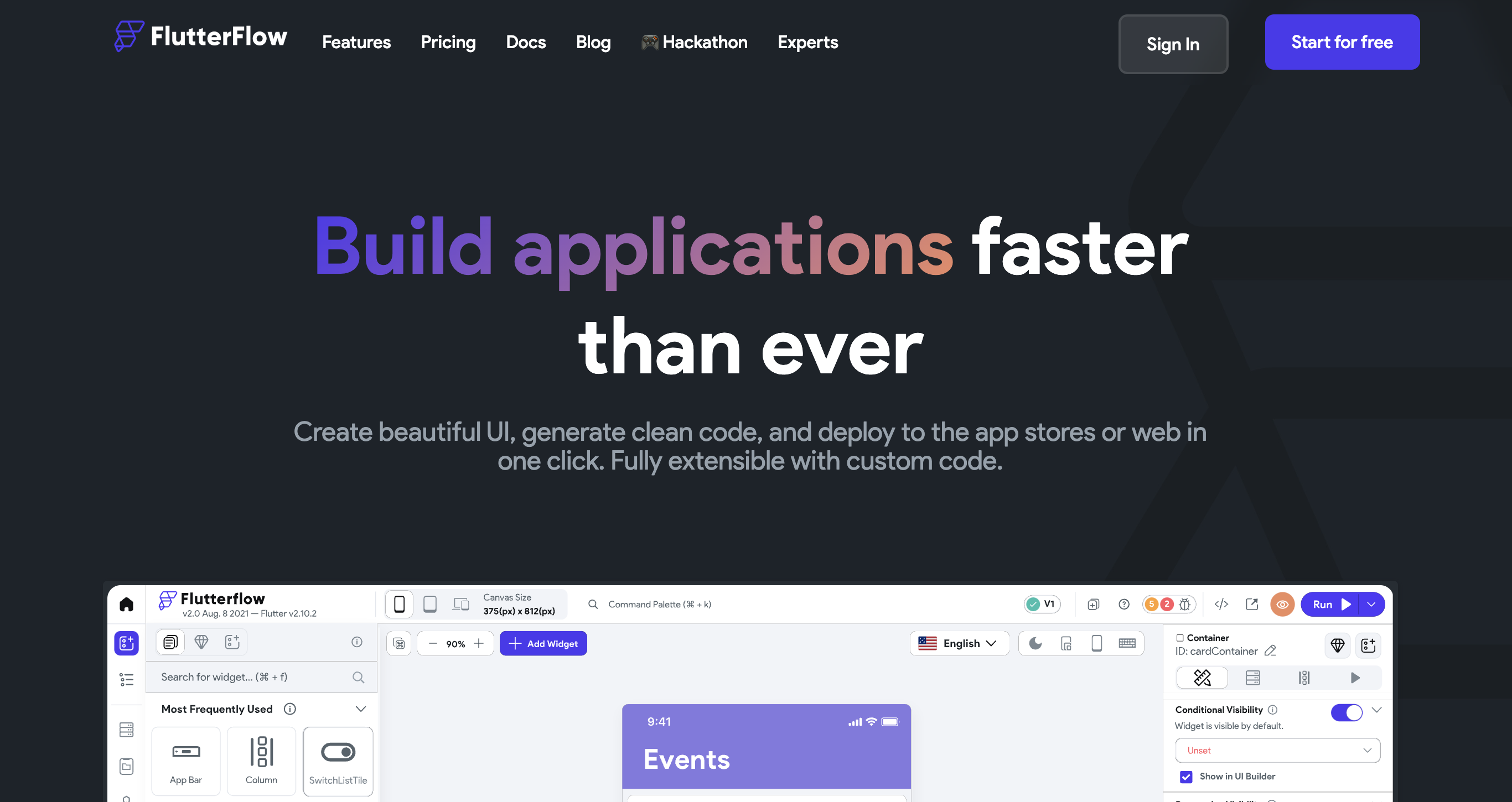Select the tablet canvas size icon
The width and height of the screenshot is (1512, 802).
click(x=430, y=603)
